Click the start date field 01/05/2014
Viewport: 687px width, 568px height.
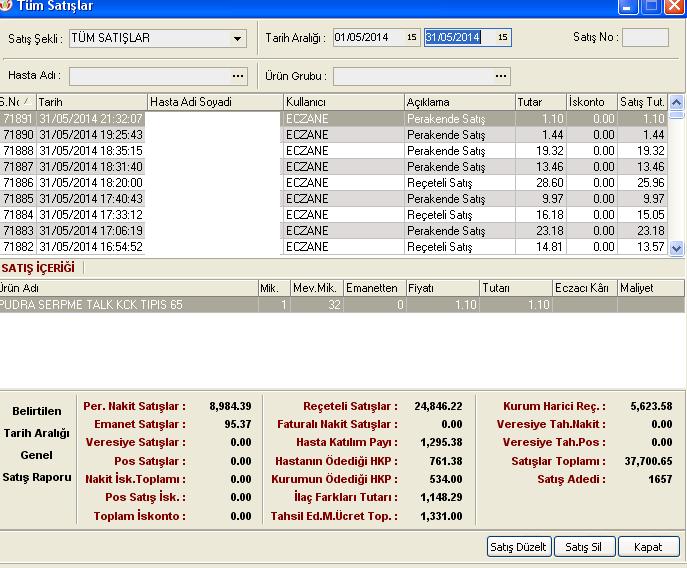click(367, 38)
